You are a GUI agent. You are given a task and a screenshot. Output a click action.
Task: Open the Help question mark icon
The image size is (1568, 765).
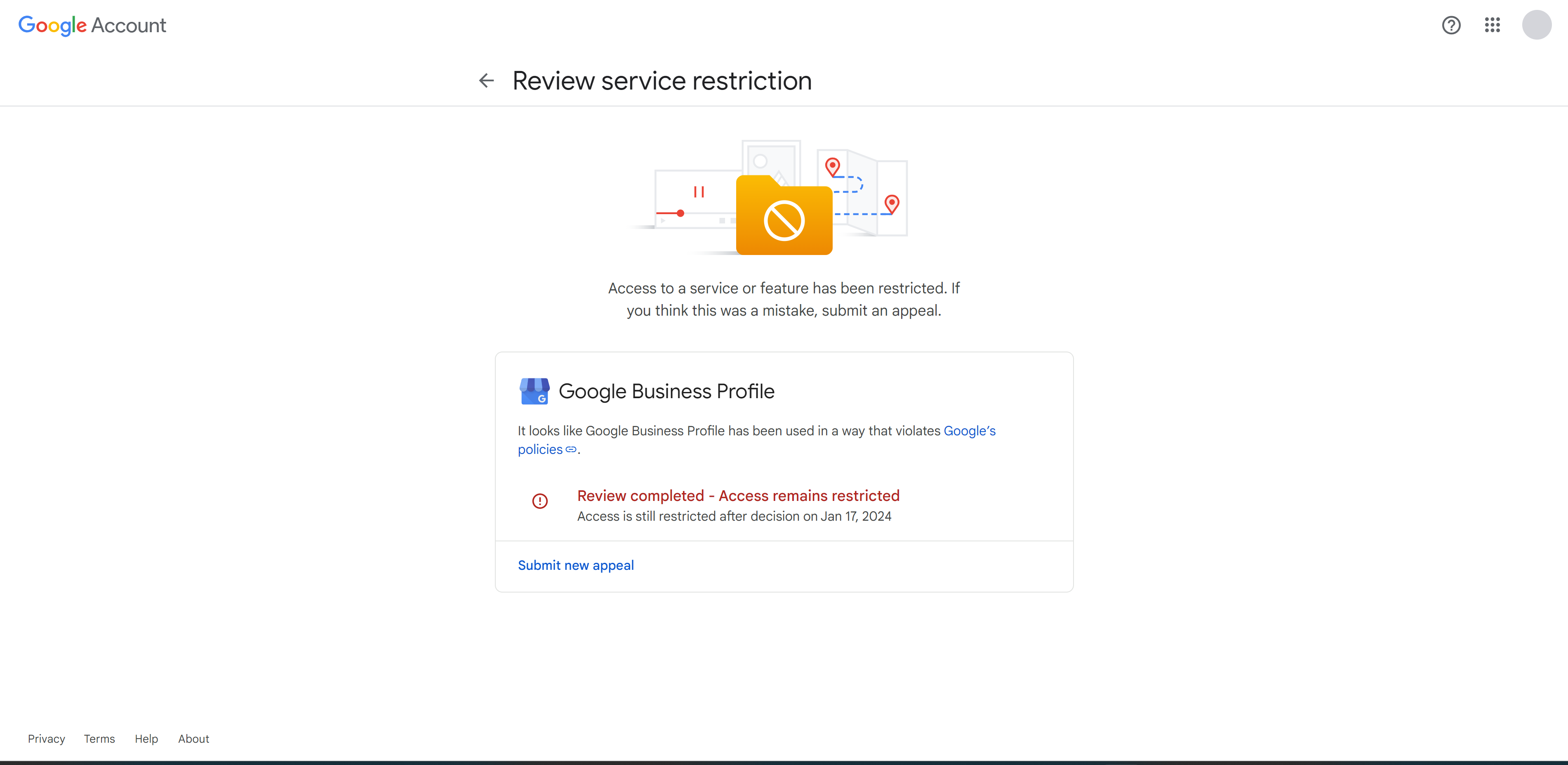[x=1451, y=25]
